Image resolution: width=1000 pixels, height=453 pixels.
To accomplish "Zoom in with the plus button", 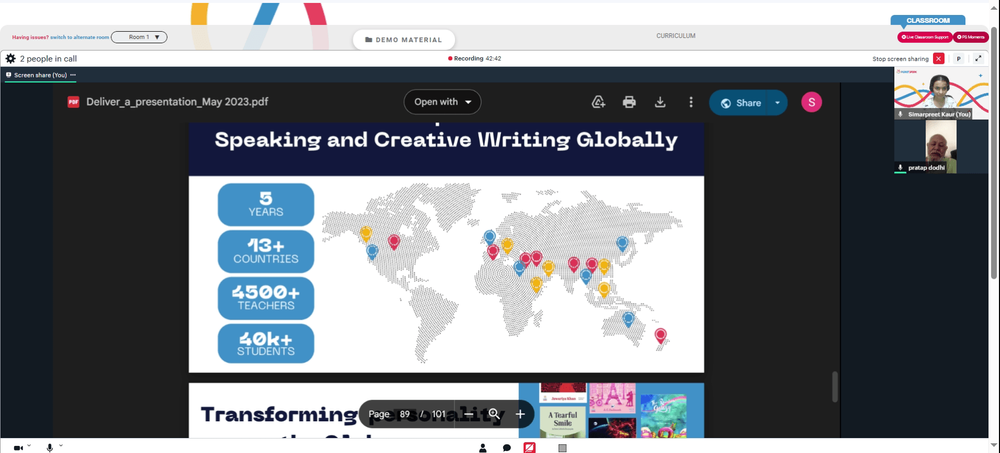I will [x=520, y=414].
